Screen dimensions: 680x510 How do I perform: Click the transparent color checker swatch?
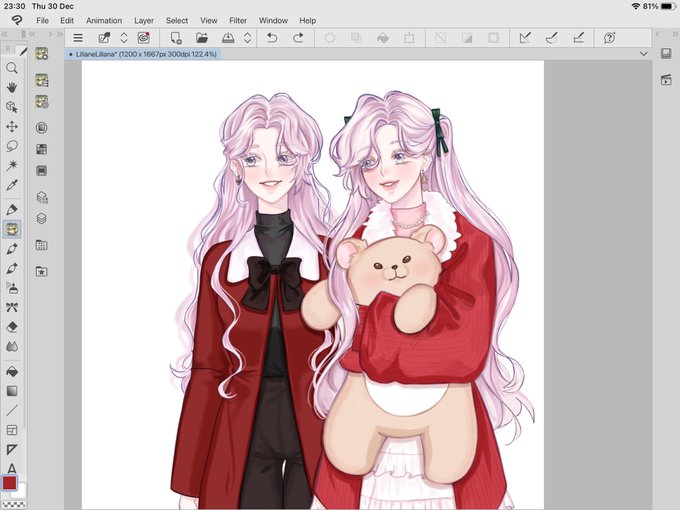[x=14, y=504]
